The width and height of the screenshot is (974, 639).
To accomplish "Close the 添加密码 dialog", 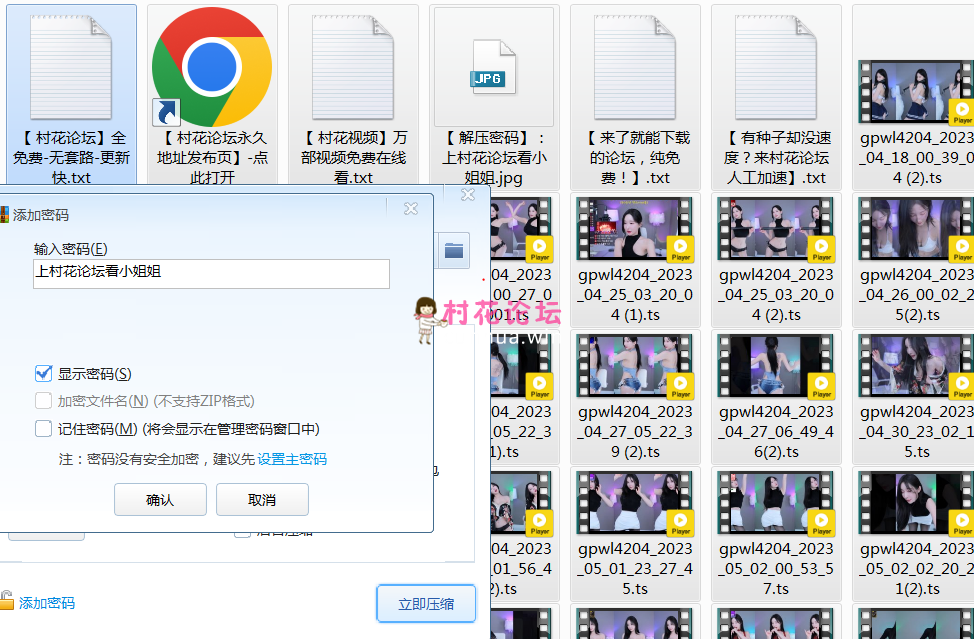I will pos(411,209).
